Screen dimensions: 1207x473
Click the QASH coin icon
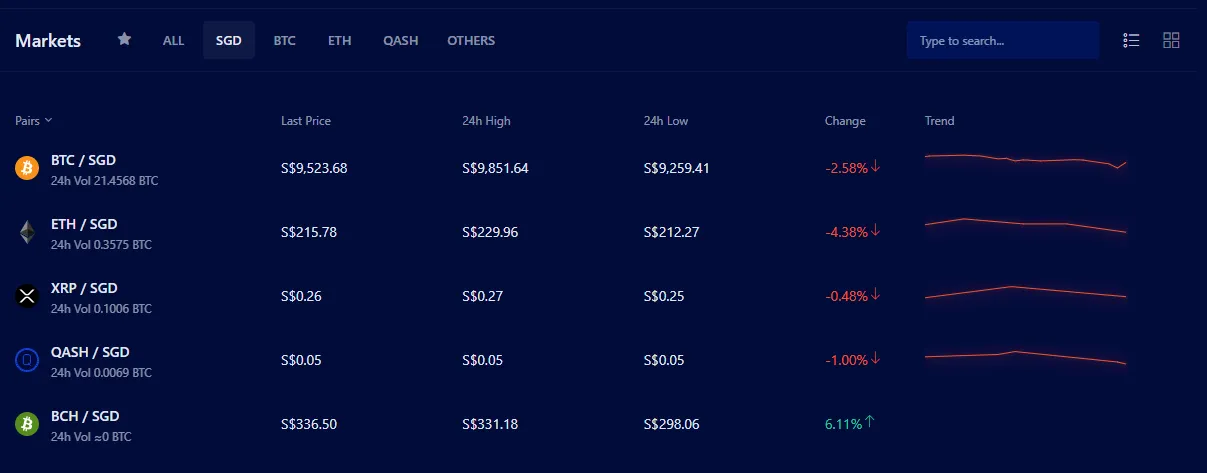pyautogui.click(x=27, y=360)
